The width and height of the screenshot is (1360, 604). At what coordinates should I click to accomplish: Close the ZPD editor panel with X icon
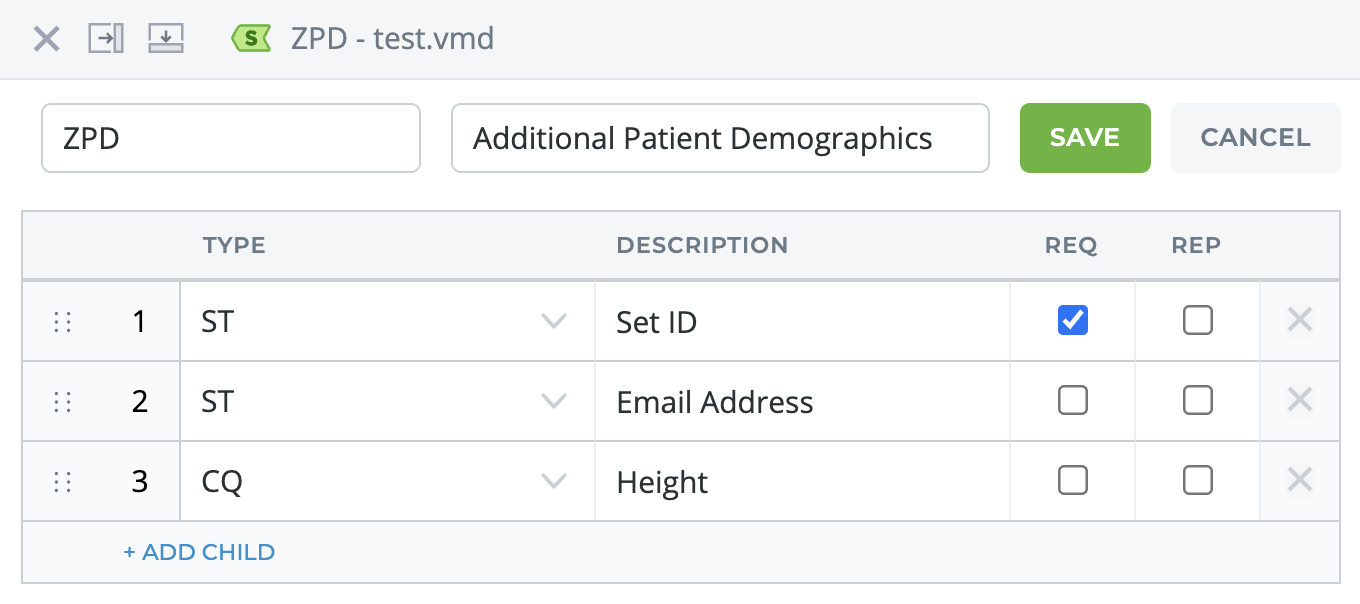point(46,39)
